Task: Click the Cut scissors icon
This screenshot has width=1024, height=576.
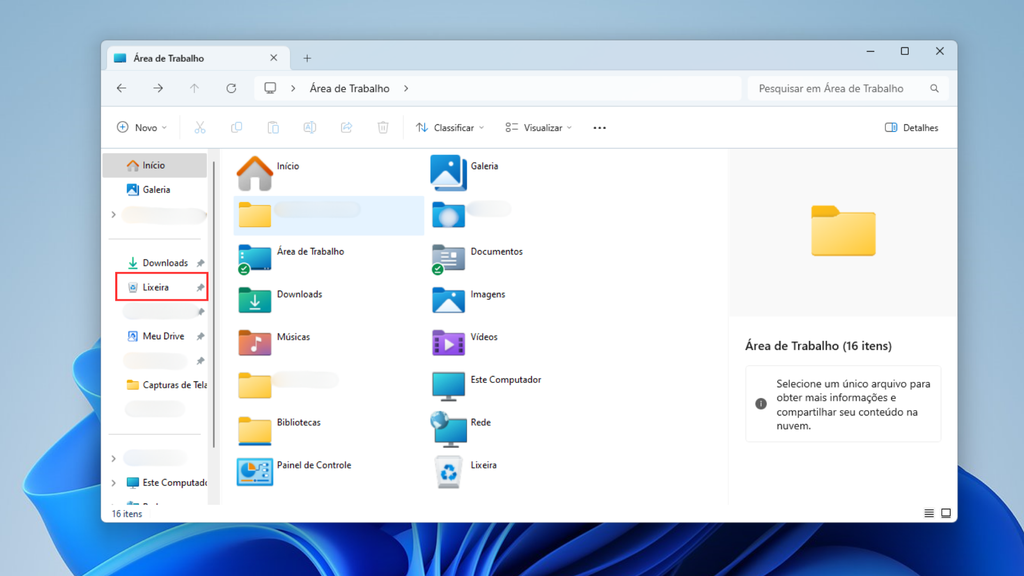Action: [200, 127]
